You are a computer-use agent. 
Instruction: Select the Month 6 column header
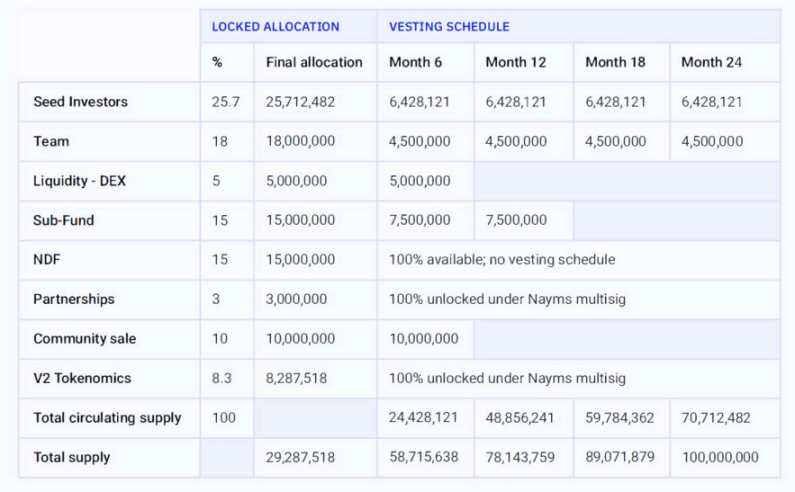coord(415,62)
